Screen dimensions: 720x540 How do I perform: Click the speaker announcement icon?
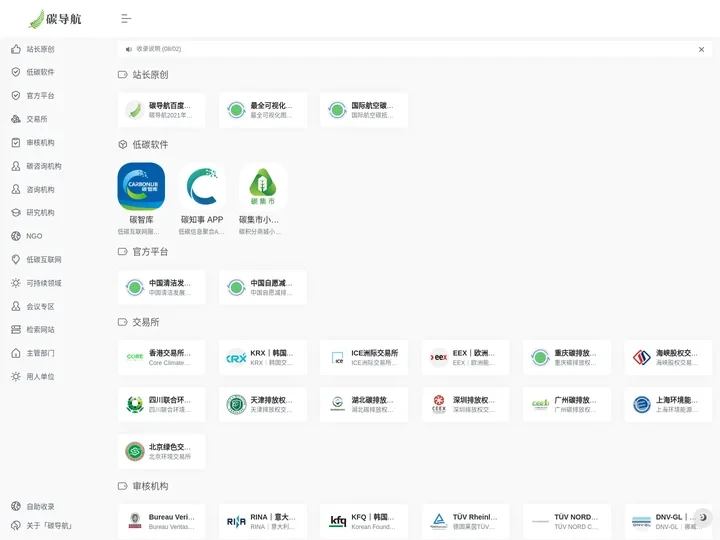tap(129, 49)
